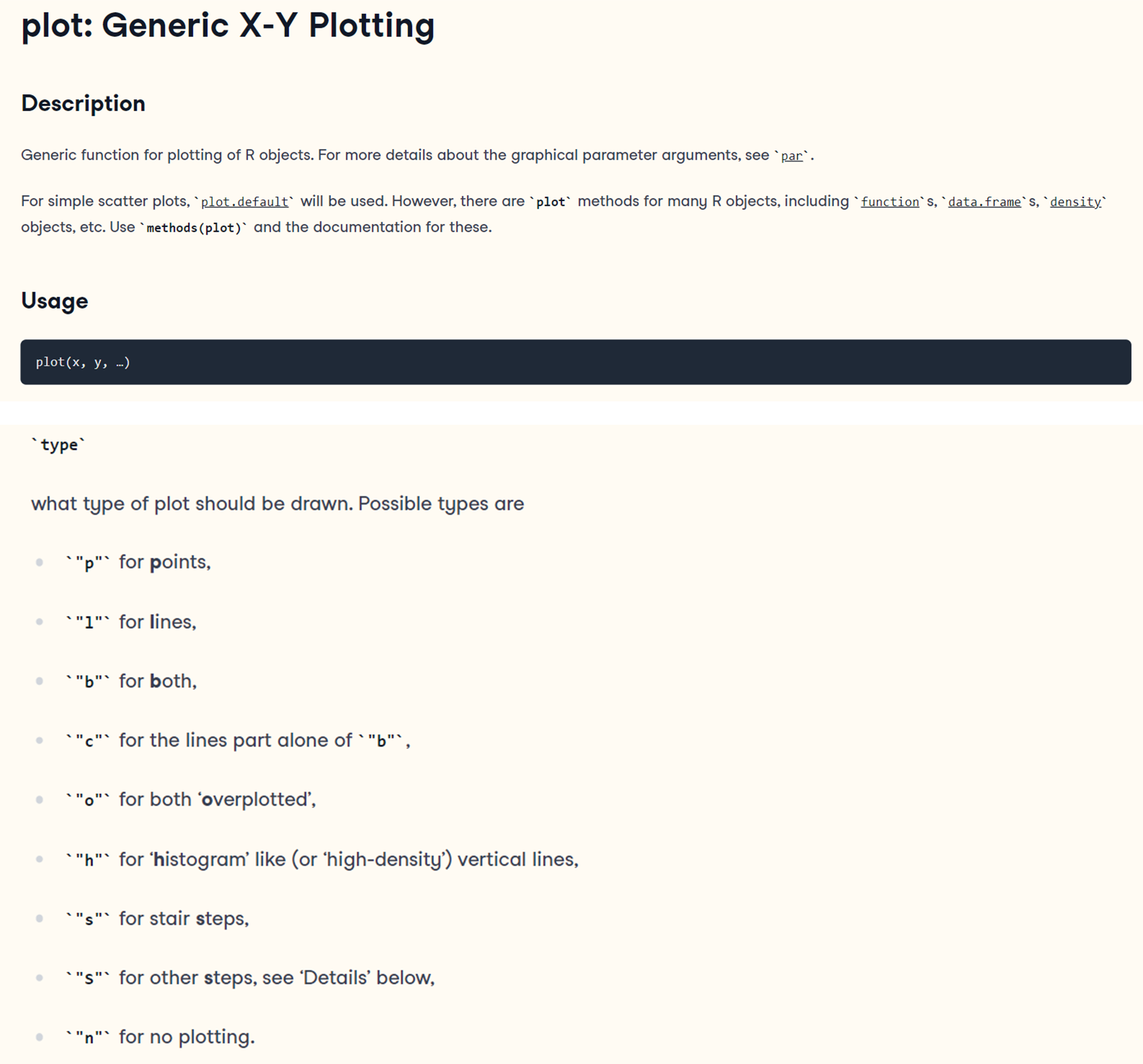
Task: Click the "h" histogram vertical lines entry
Action: coord(322,859)
